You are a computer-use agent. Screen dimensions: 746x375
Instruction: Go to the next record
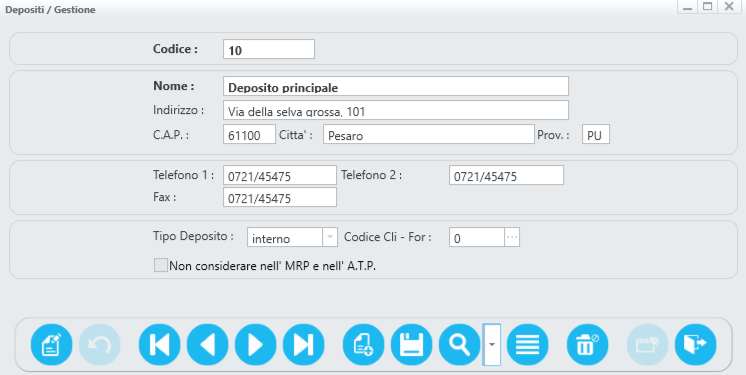[255, 345]
